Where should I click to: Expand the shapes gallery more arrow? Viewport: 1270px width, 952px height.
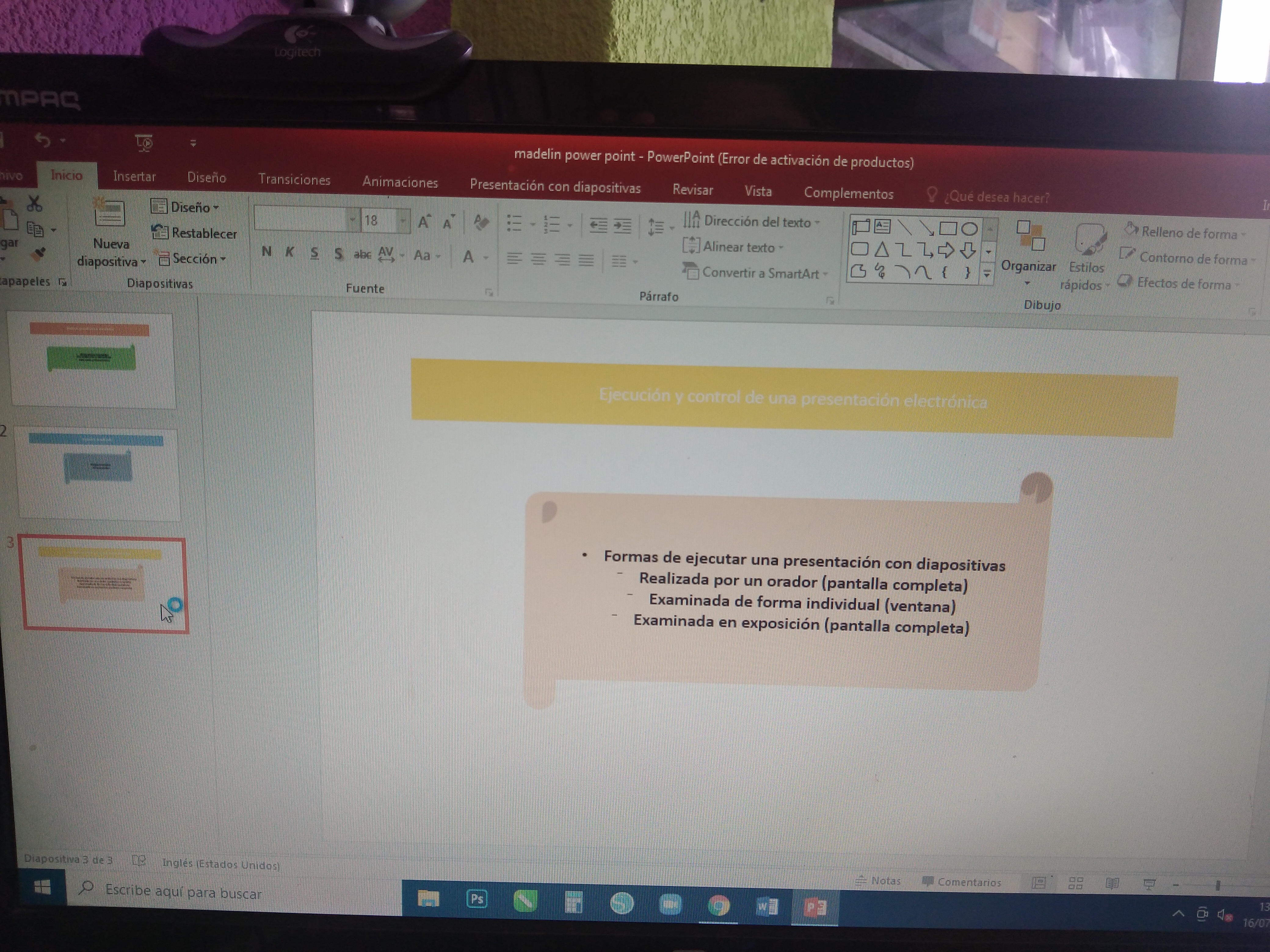click(987, 274)
